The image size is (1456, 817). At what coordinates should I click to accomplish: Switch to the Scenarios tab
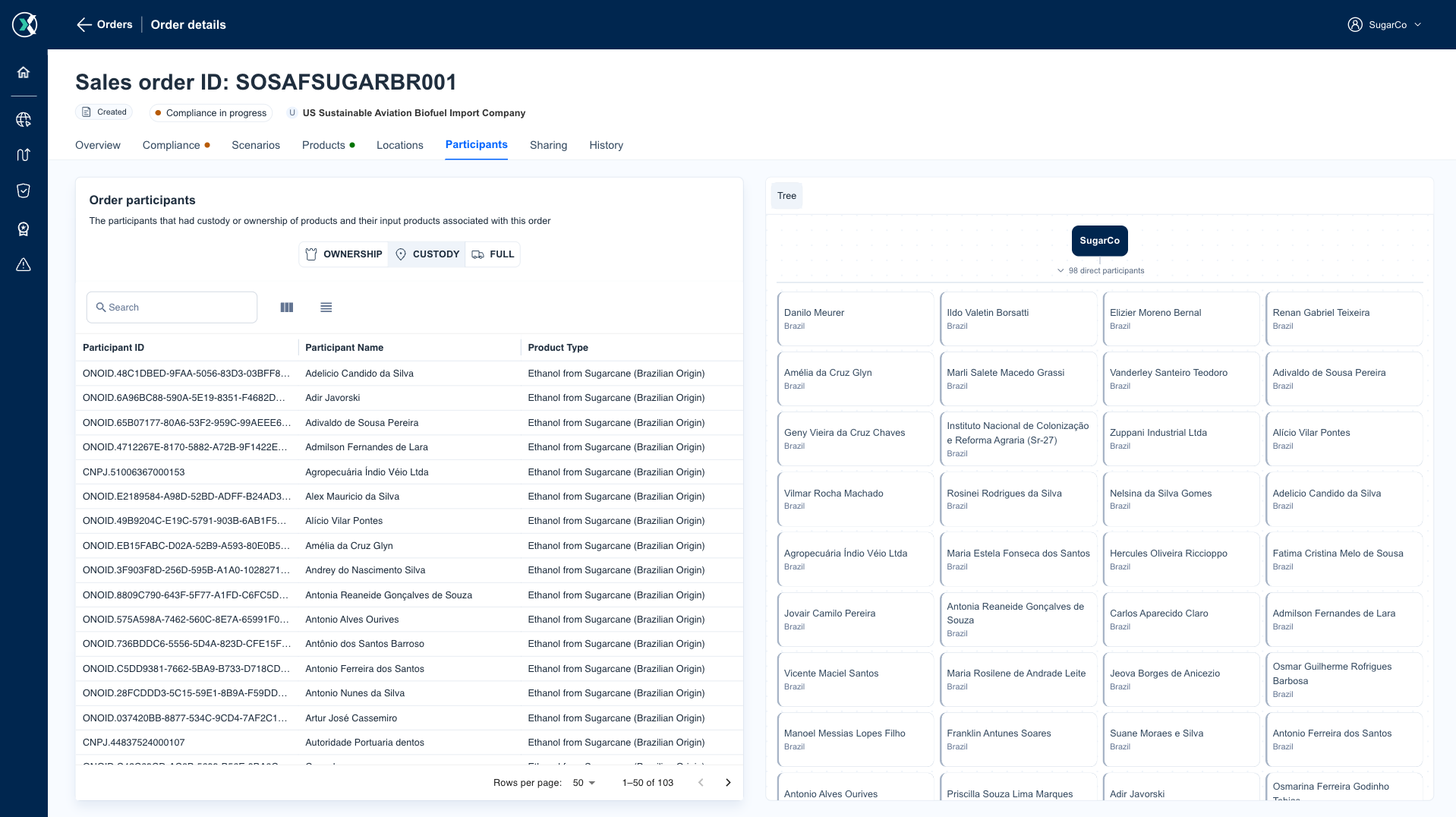click(x=256, y=145)
